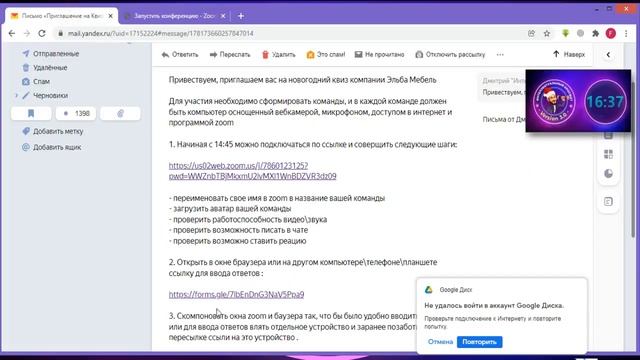
Task: Click Отключить рассылку
Action: point(450,54)
